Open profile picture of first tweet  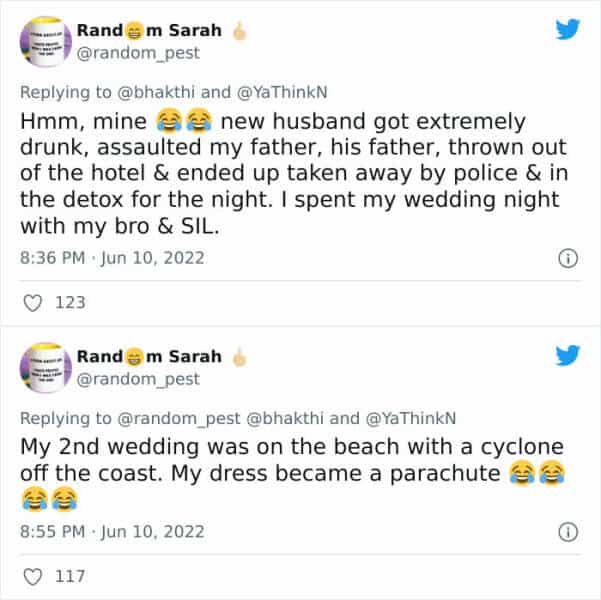[x=45, y=43]
